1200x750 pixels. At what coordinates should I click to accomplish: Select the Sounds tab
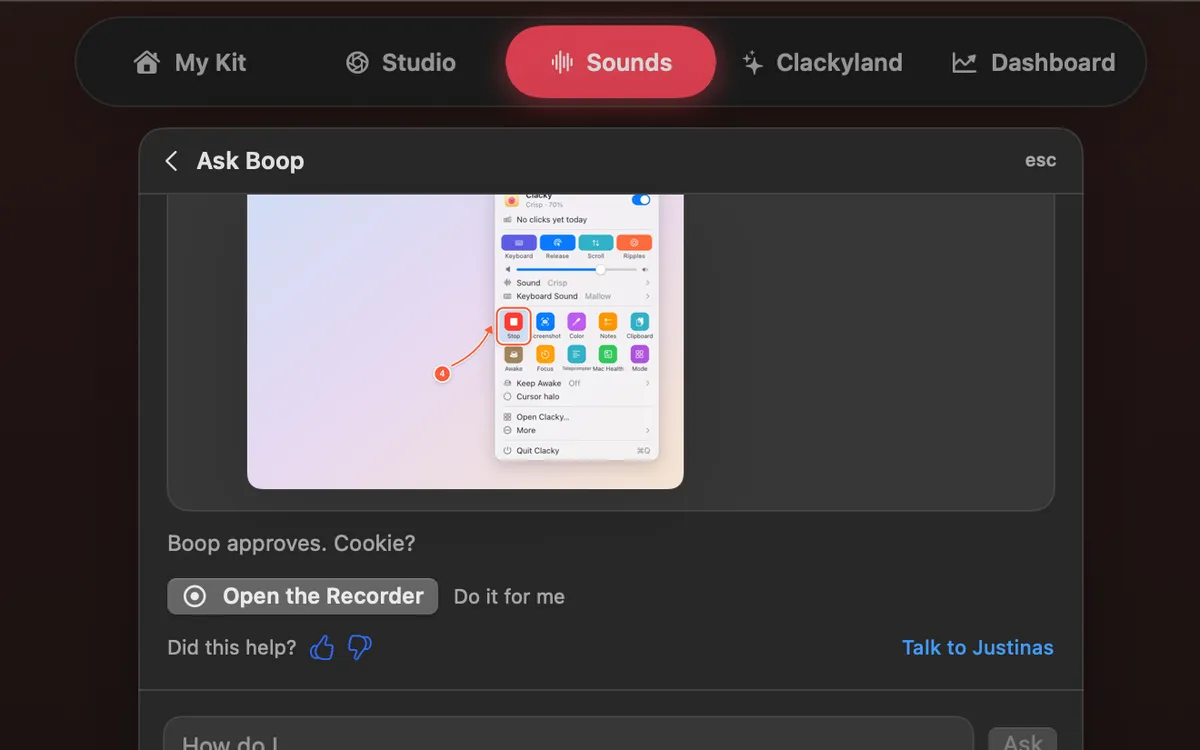[x=611, y=62]
